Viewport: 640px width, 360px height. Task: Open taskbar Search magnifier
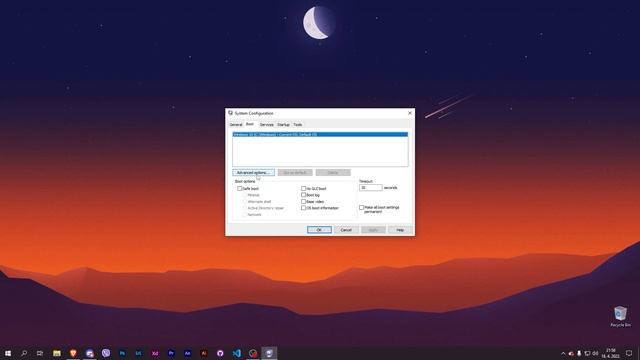click(x=24, y=353)
